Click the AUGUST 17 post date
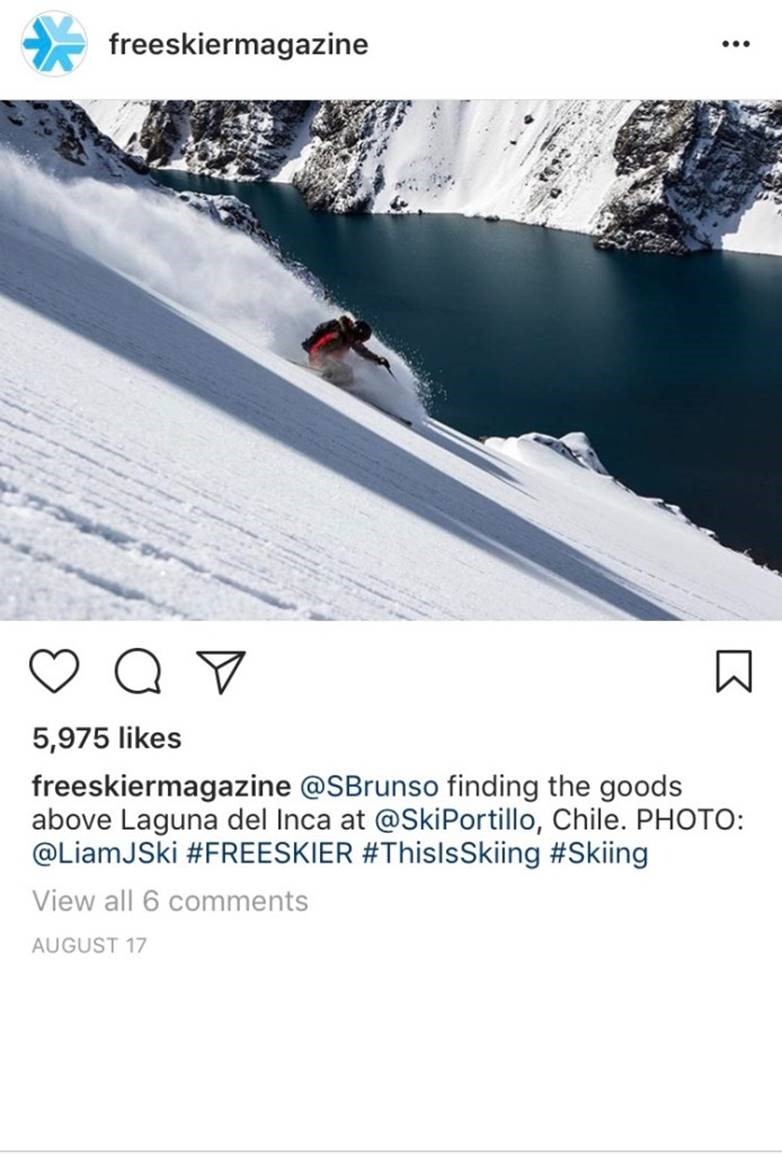Viewport: 782px width, 1154px height. (x=89, y=945)
